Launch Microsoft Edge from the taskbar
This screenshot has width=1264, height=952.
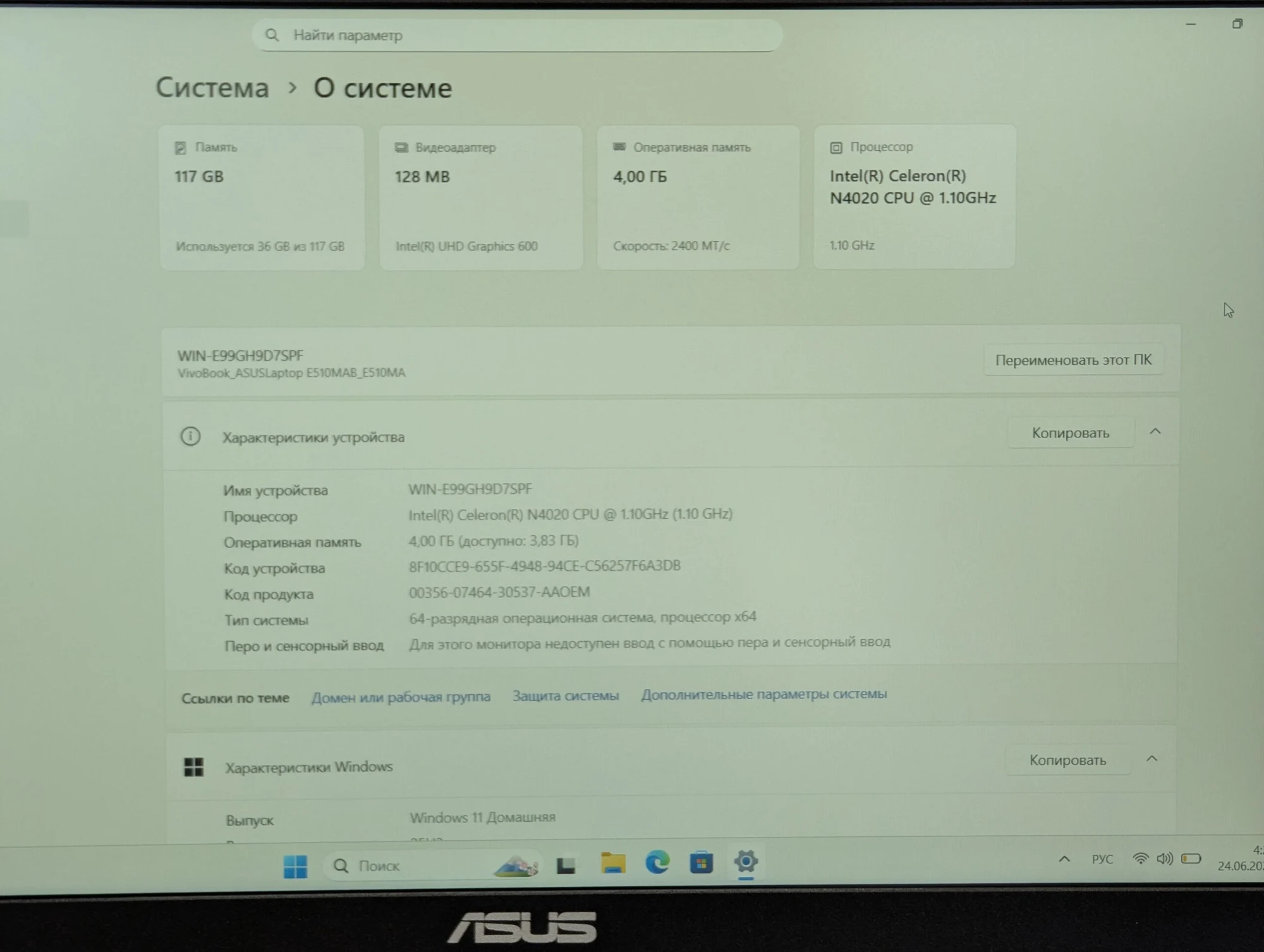pos(657,862)
